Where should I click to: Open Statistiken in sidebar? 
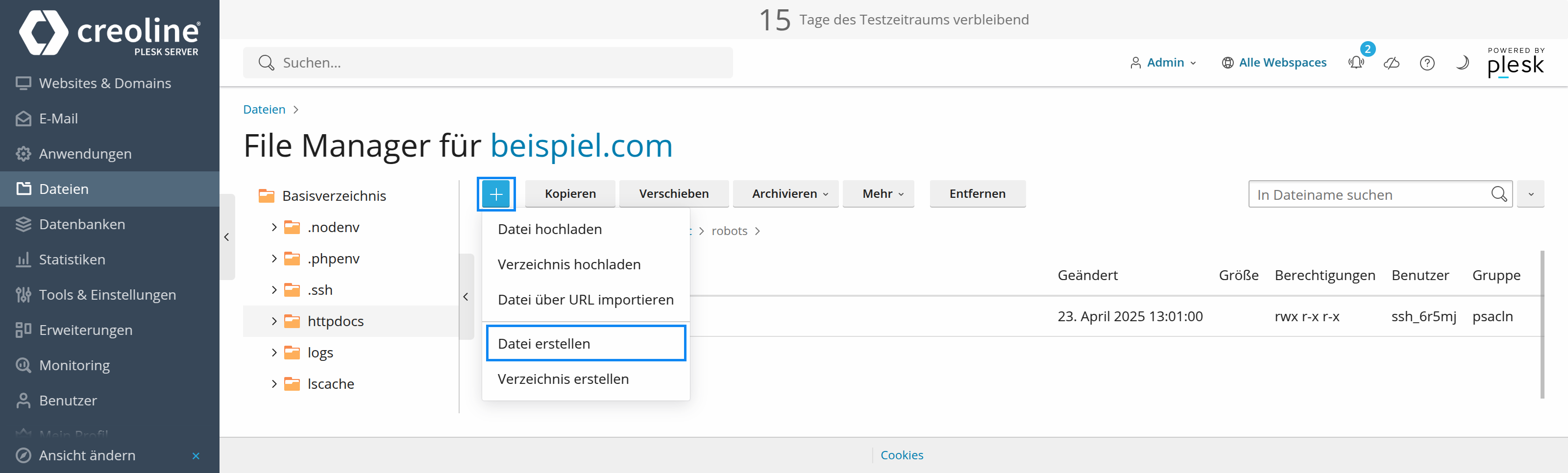click(110, 260)
